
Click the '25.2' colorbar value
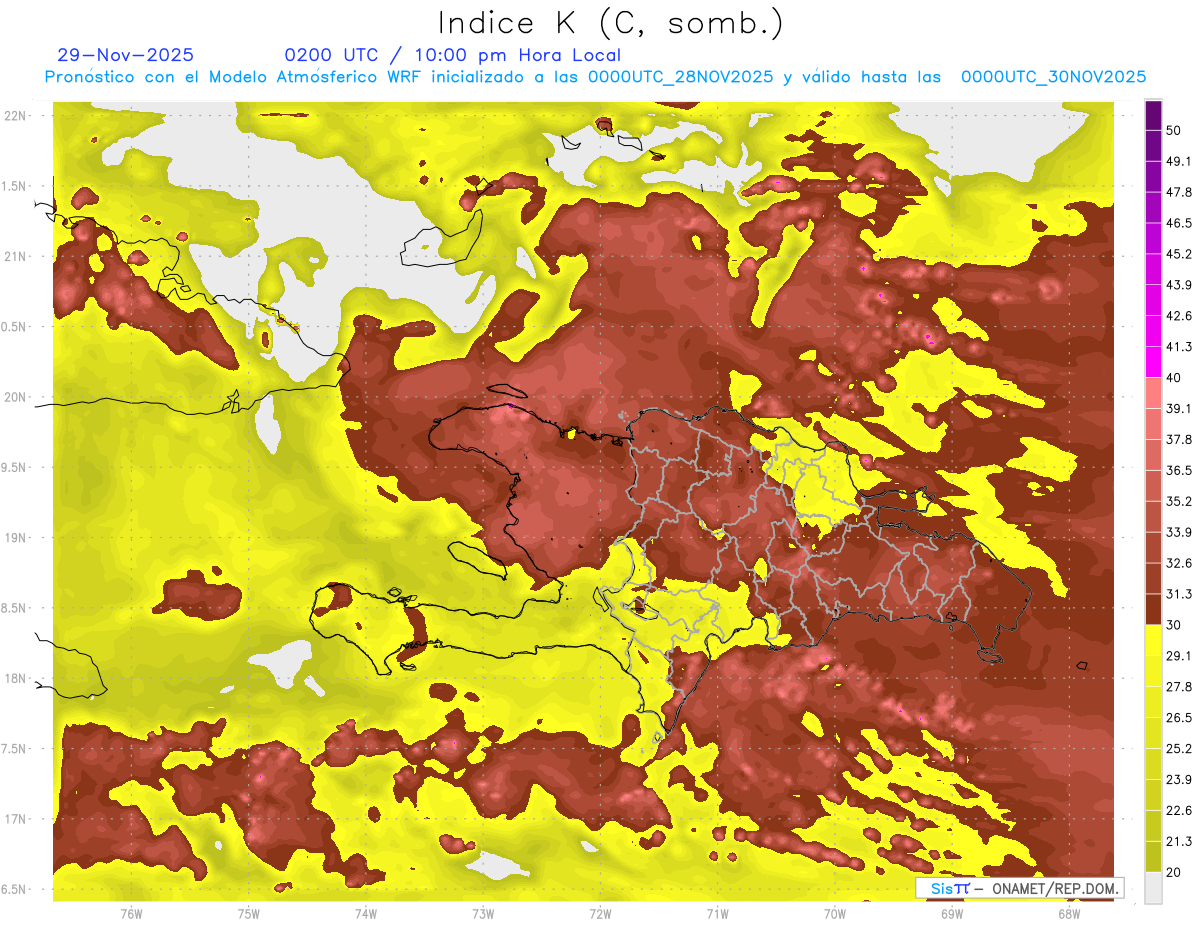click(x=1178, y=749)
